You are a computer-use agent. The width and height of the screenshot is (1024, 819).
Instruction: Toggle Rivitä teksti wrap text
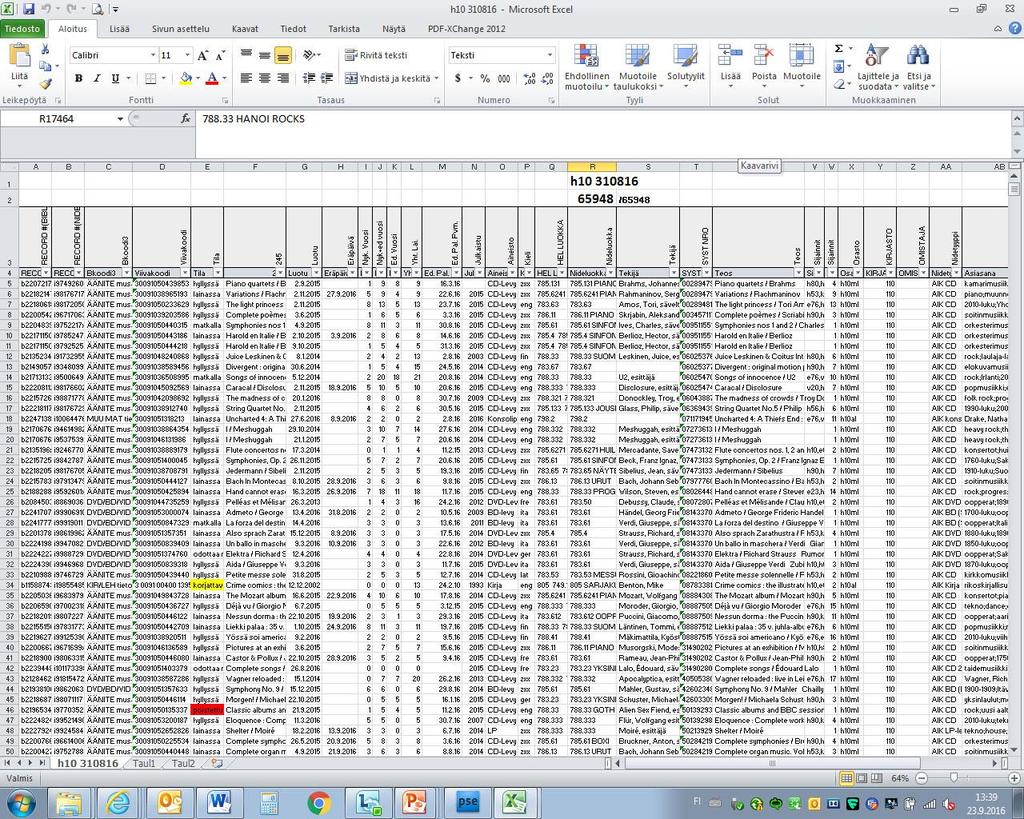[x=376, y=56]
